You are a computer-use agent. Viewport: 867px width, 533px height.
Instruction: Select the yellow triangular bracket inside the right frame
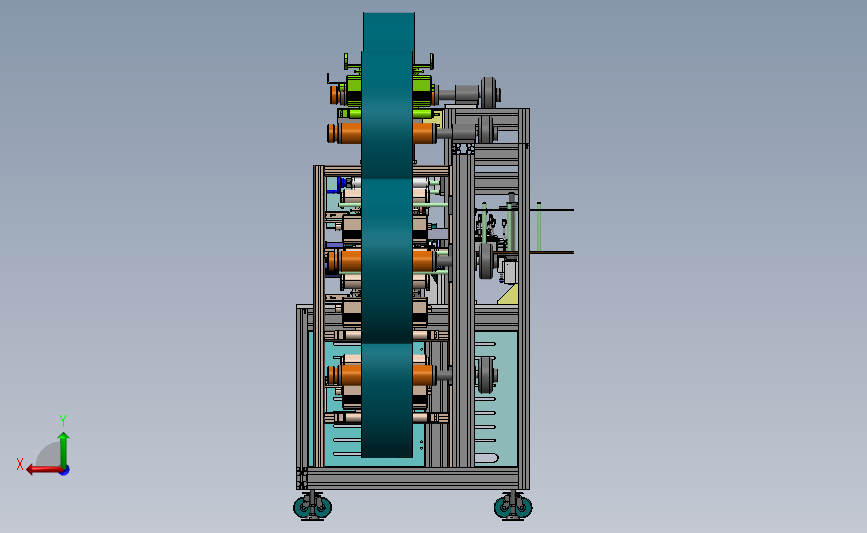[509, 295]
